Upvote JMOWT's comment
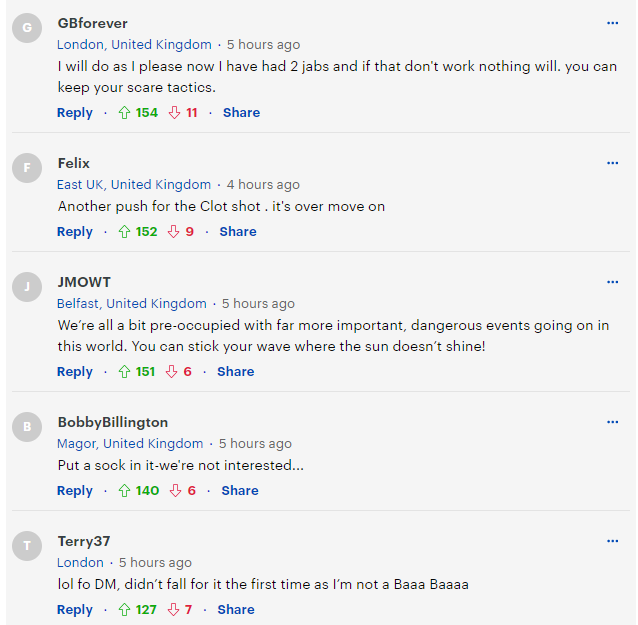This screenshot has height=625, width=638. click(x=125, y=372)
